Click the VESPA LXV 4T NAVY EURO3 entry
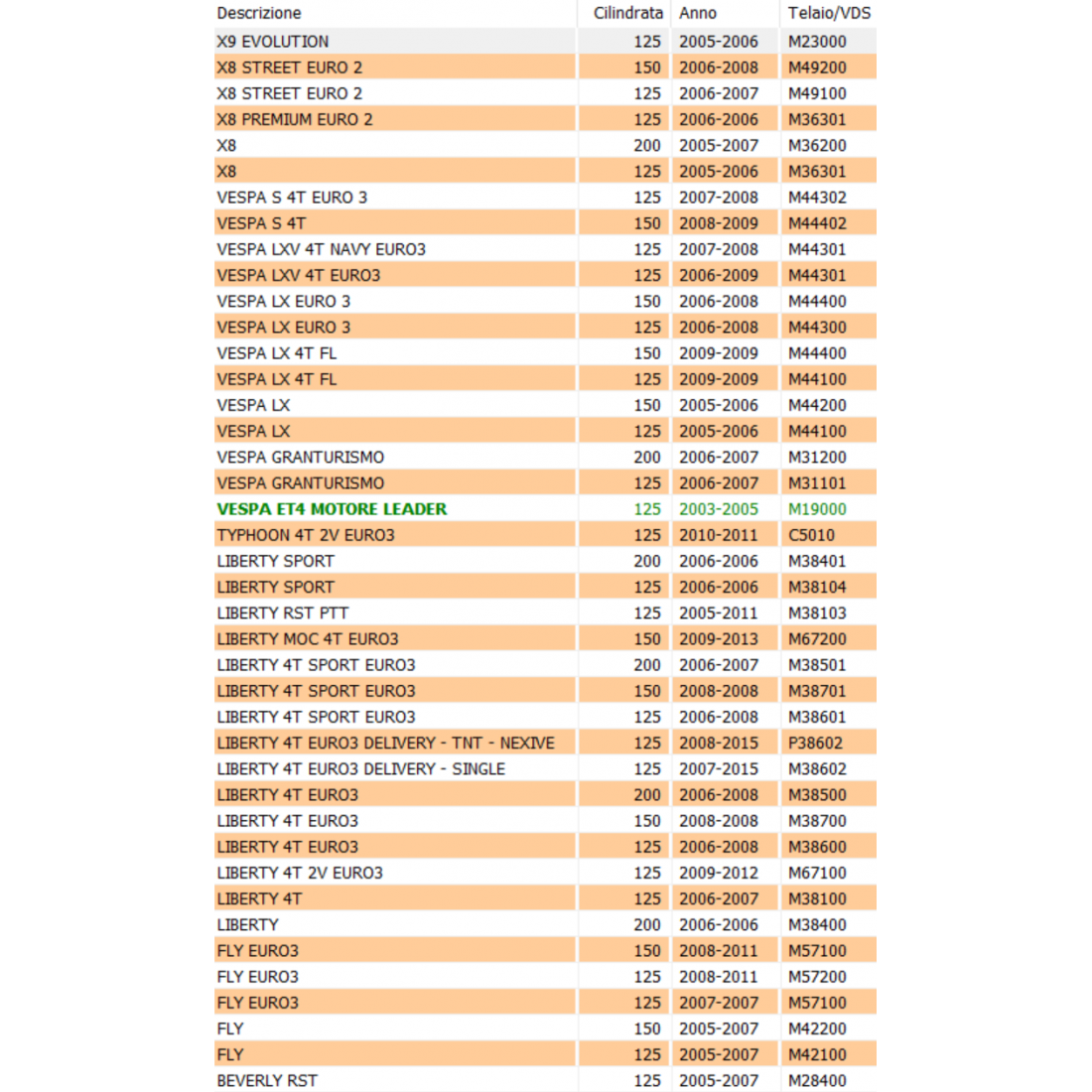This screenshot has height=1092, width=1092. point(321,249)
